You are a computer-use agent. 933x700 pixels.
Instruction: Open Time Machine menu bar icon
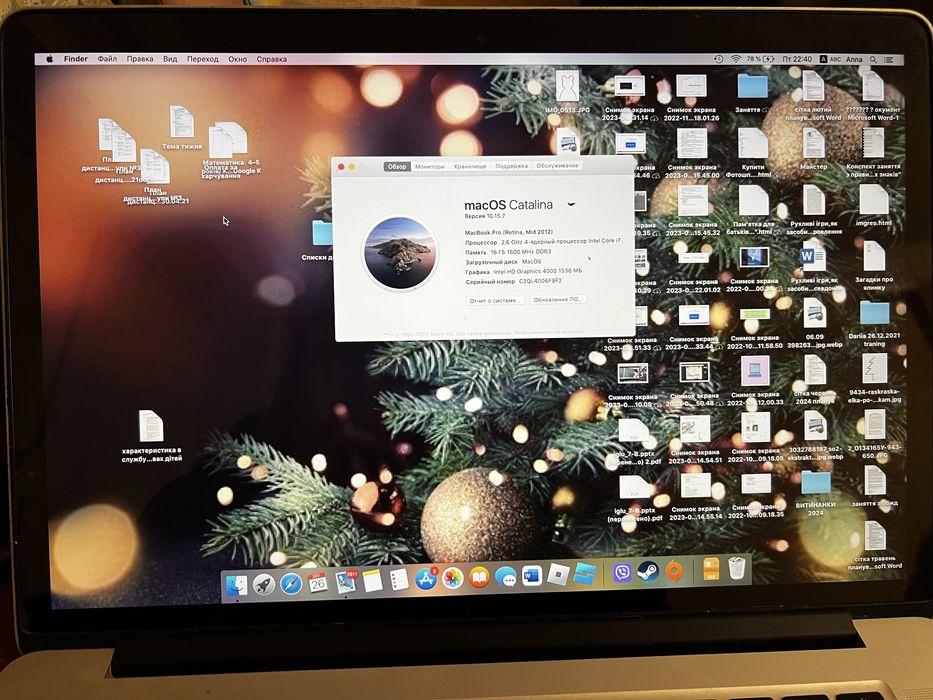click(719, 59)
